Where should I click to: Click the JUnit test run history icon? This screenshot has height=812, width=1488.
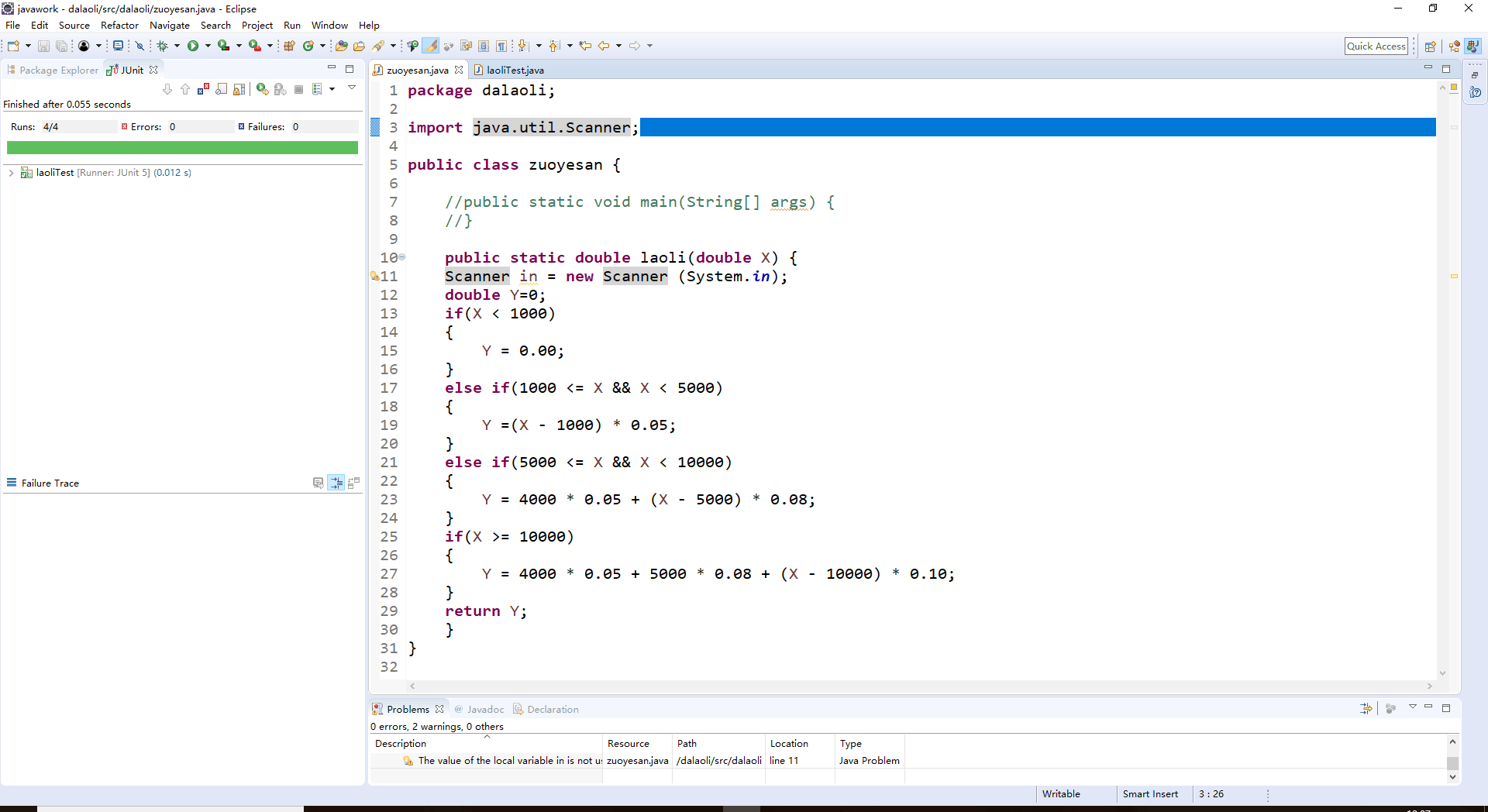pyautogui.click(x=317, y=90)
